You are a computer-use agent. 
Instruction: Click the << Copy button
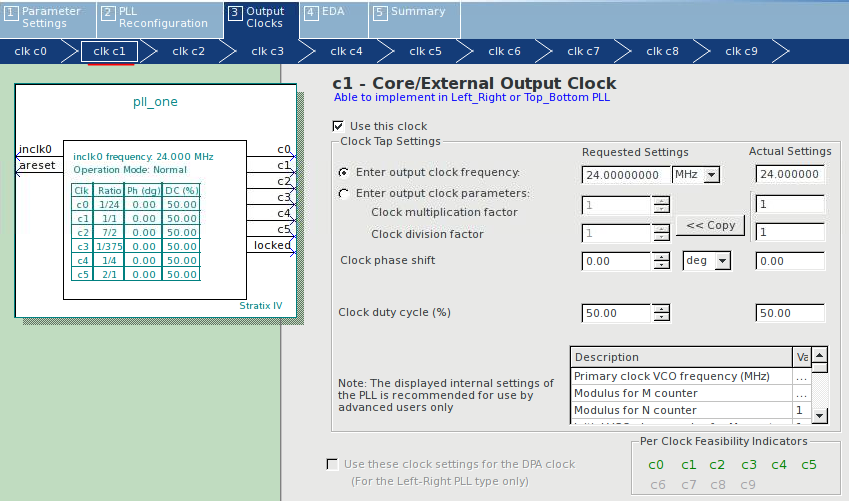coord(710,225)
